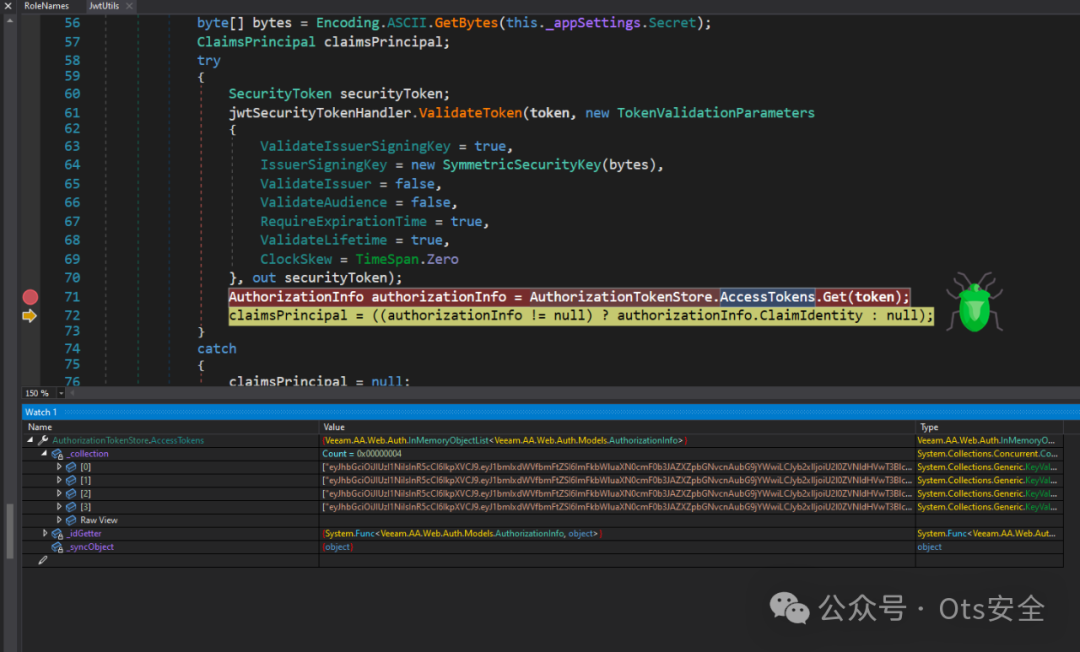
Task: Select the JwtUtils tab
Action: coord(103,6)
